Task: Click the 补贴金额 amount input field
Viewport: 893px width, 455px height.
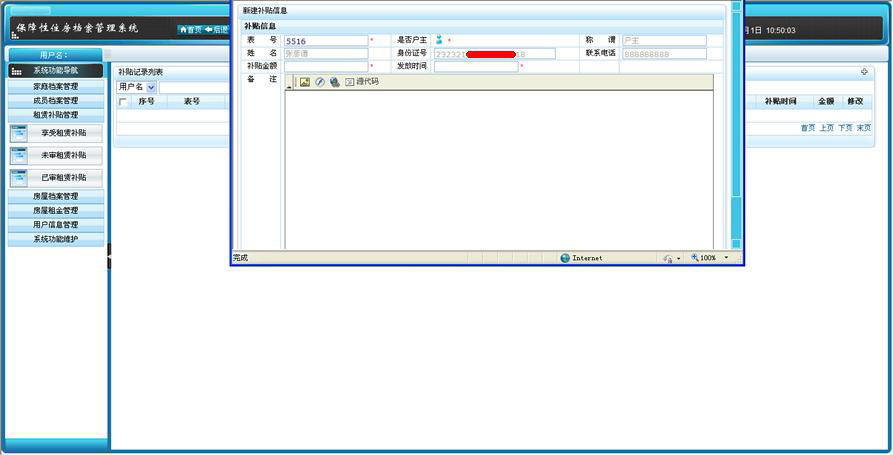Action: point(326,67)
